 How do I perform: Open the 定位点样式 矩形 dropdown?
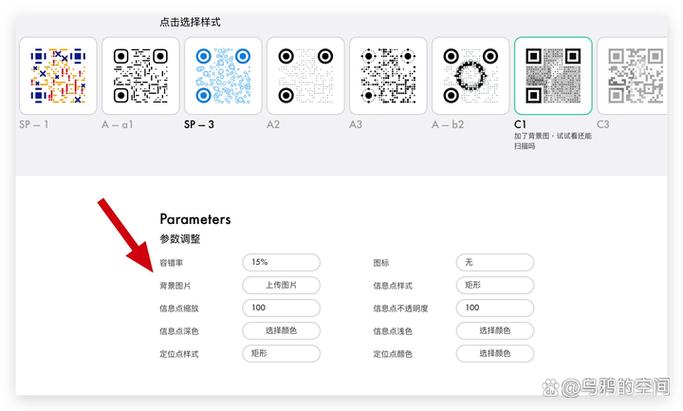pyautogui.click(x=281, y=353)
